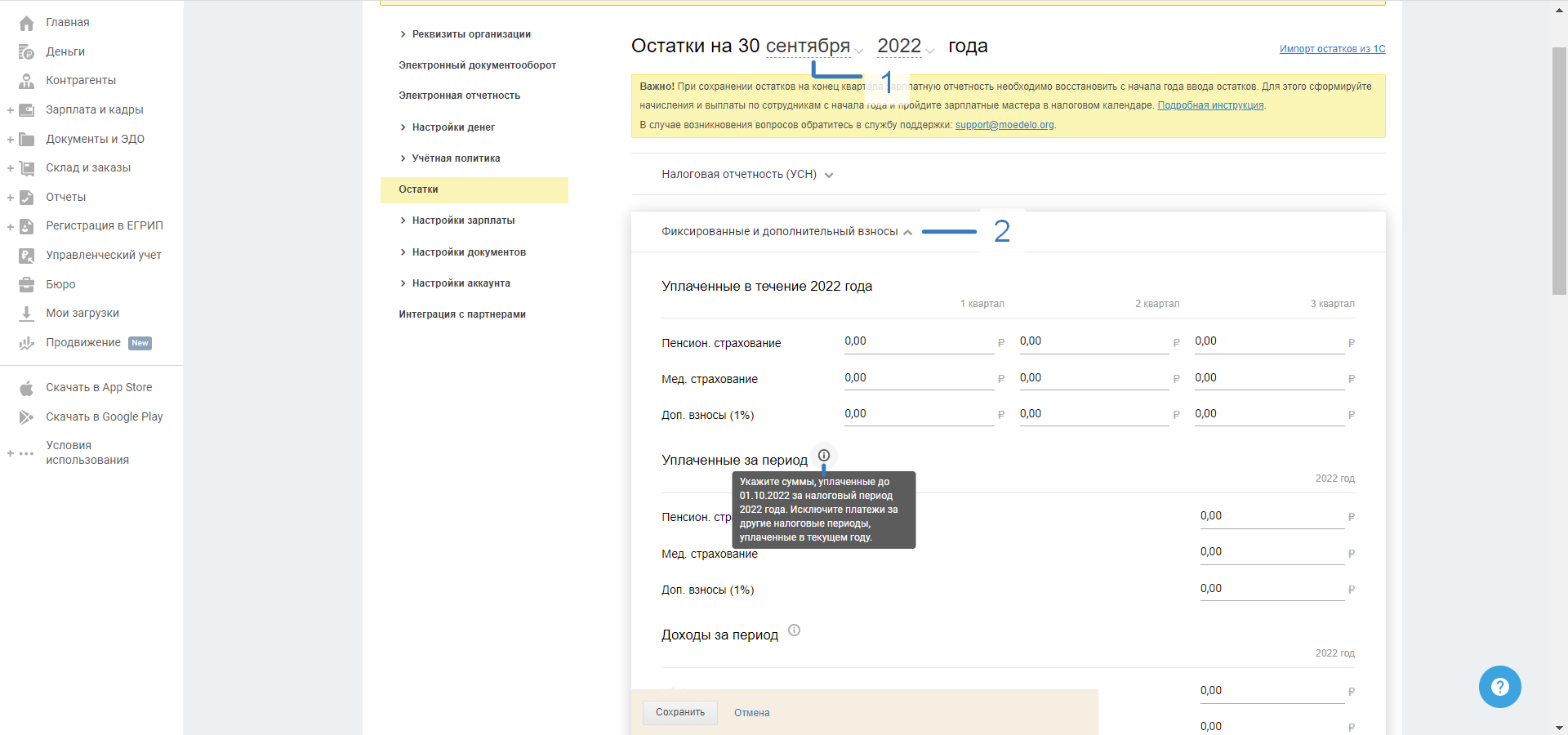Viewport: 1568px width, 735px height.
Task: Select Интеграция с партнерами menu item
Action: [462, 314]
